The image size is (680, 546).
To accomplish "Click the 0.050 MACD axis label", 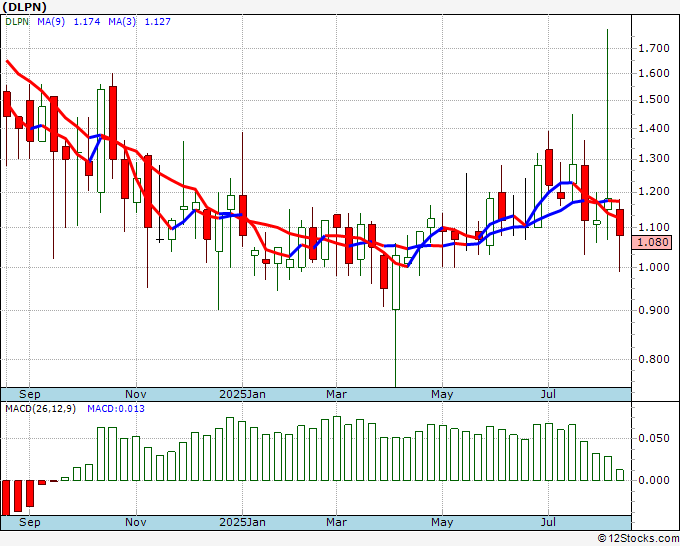I will (x=653, y=438).
